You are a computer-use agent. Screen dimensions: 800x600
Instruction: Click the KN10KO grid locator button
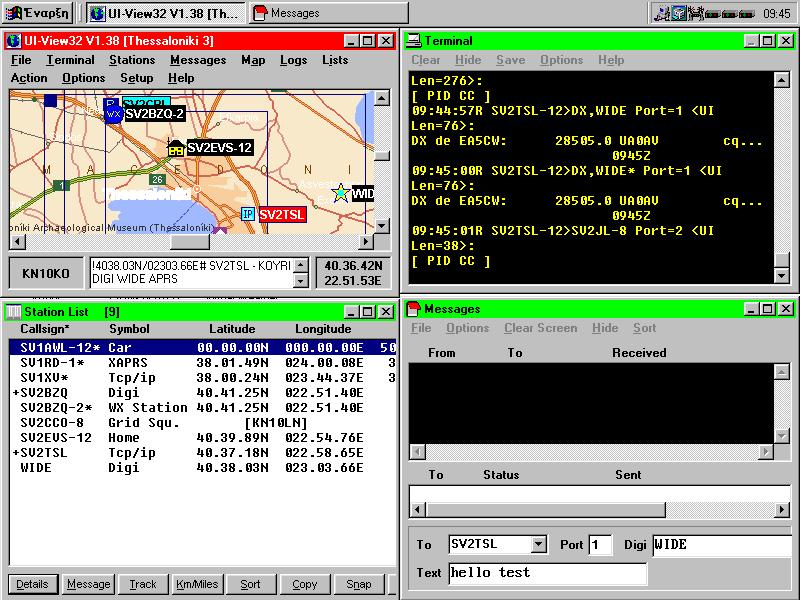click(46, 273)
